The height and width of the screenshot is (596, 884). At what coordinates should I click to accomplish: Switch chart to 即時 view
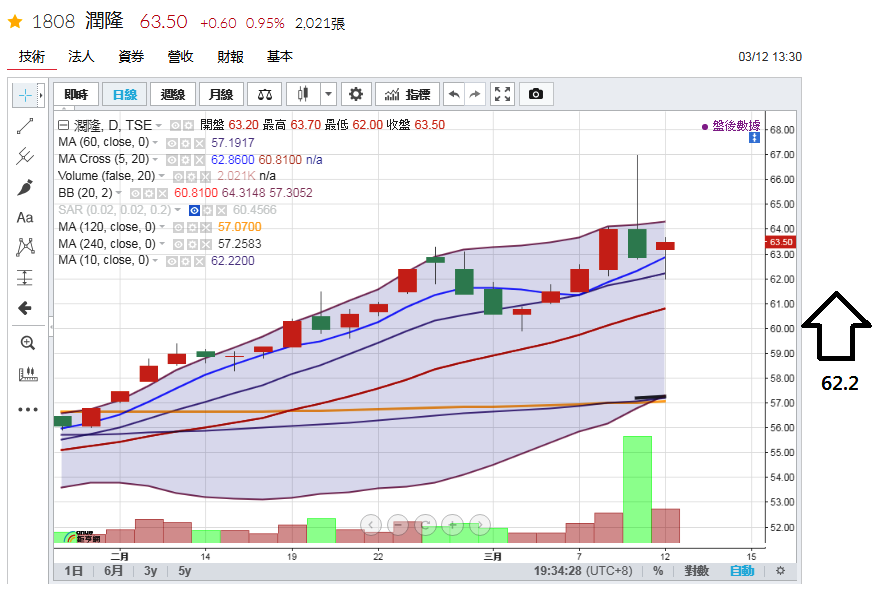click(x=76, y=94)
